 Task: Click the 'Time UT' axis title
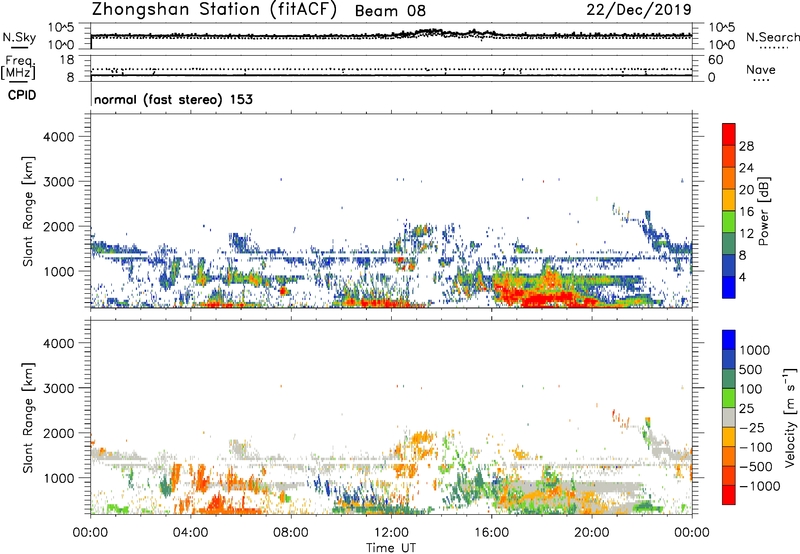(x=391, y=548)
